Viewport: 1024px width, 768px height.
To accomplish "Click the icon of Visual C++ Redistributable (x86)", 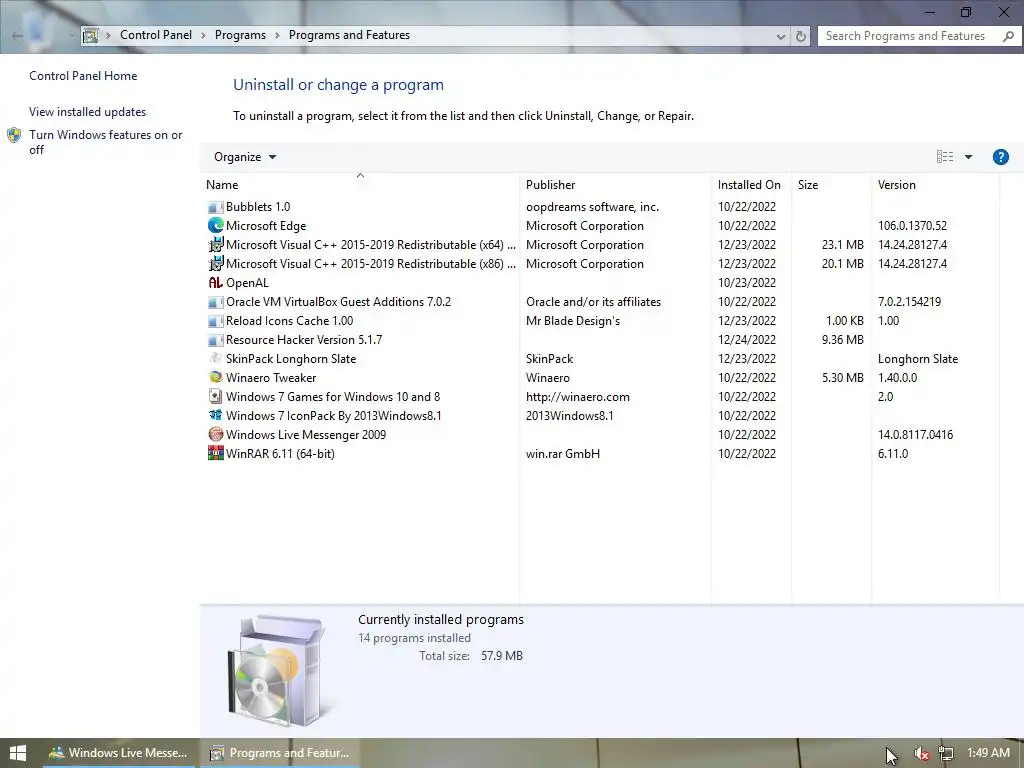I will click(216, 264).
